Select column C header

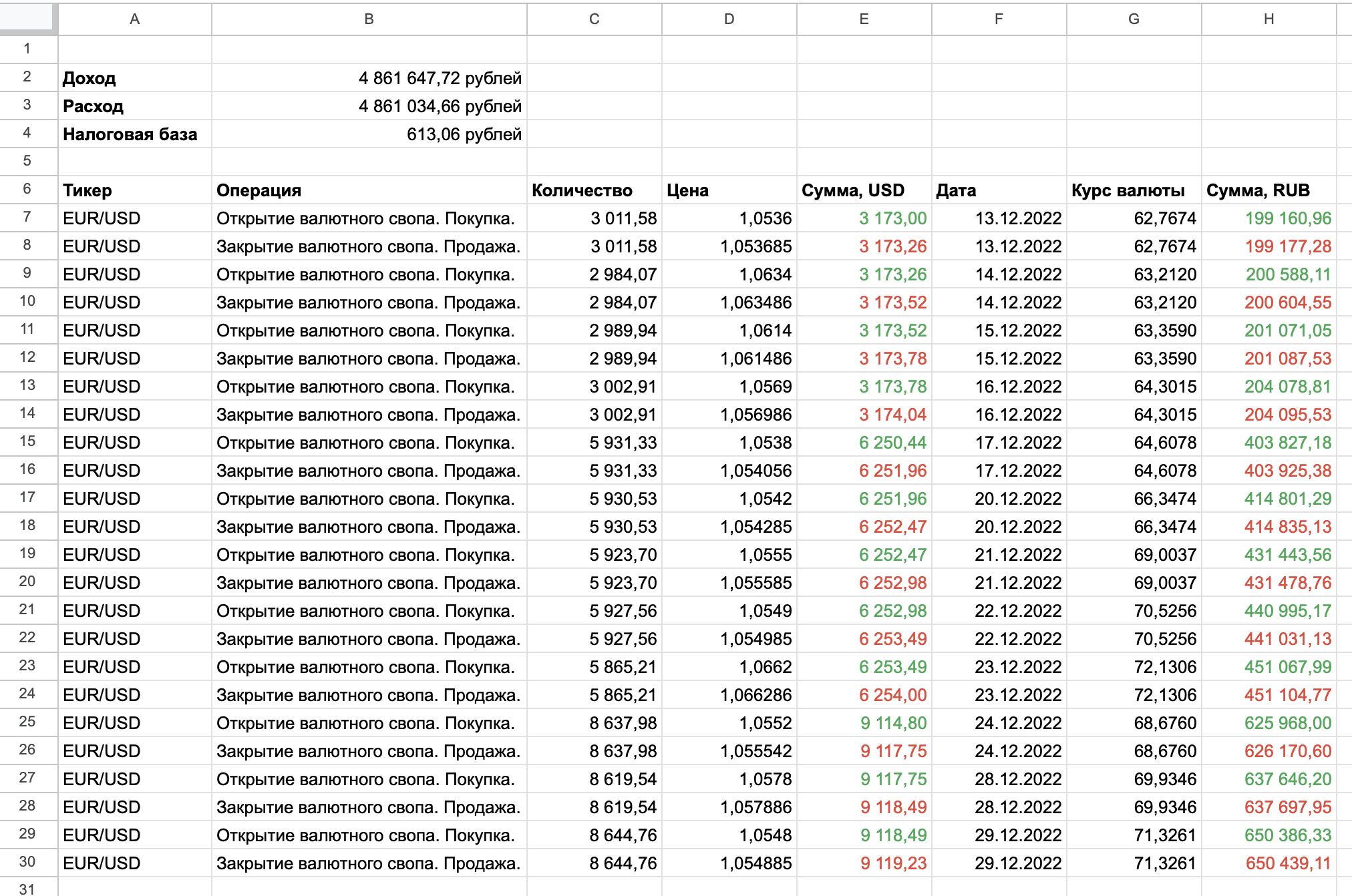[595, 19]
